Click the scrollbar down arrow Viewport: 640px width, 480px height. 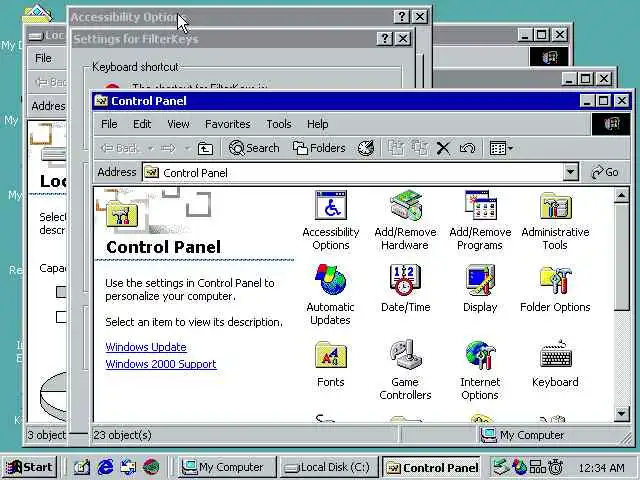[x=622, y=414]
